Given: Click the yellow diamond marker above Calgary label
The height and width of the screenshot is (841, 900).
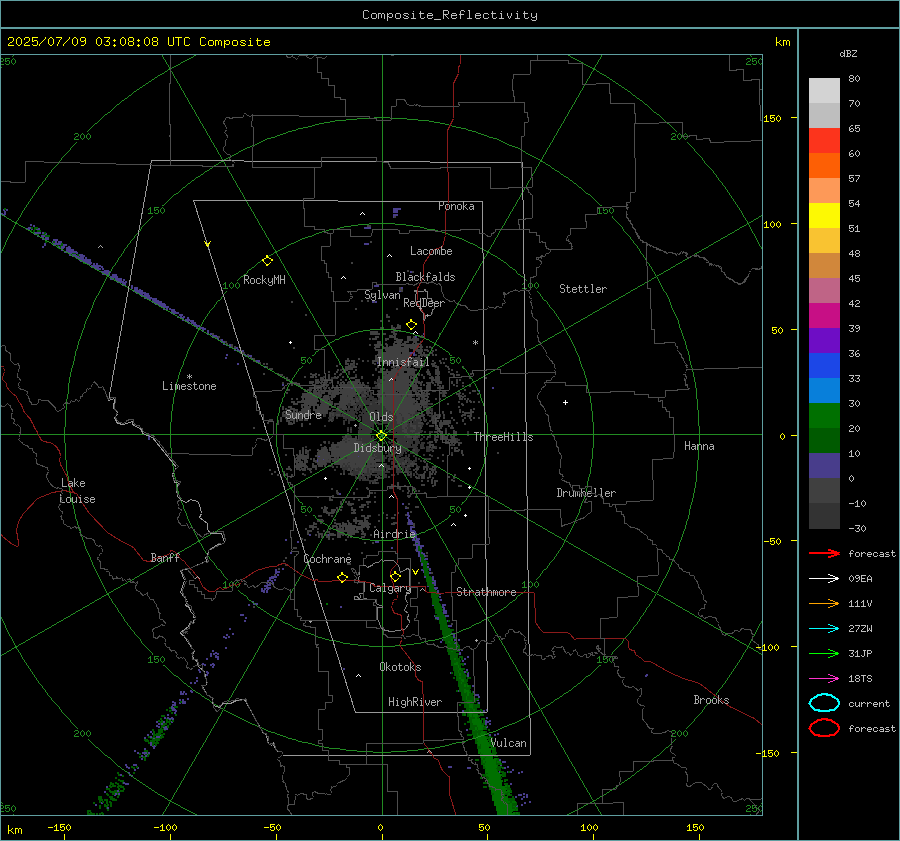Looking at the screenshot, I should coord(395,576).
